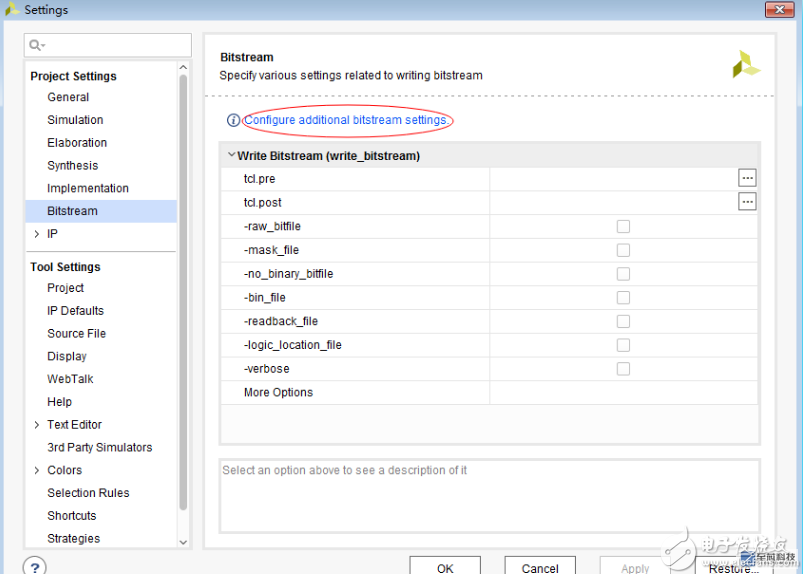
Task: Select the Display settings item
Action: pos(67,356)
